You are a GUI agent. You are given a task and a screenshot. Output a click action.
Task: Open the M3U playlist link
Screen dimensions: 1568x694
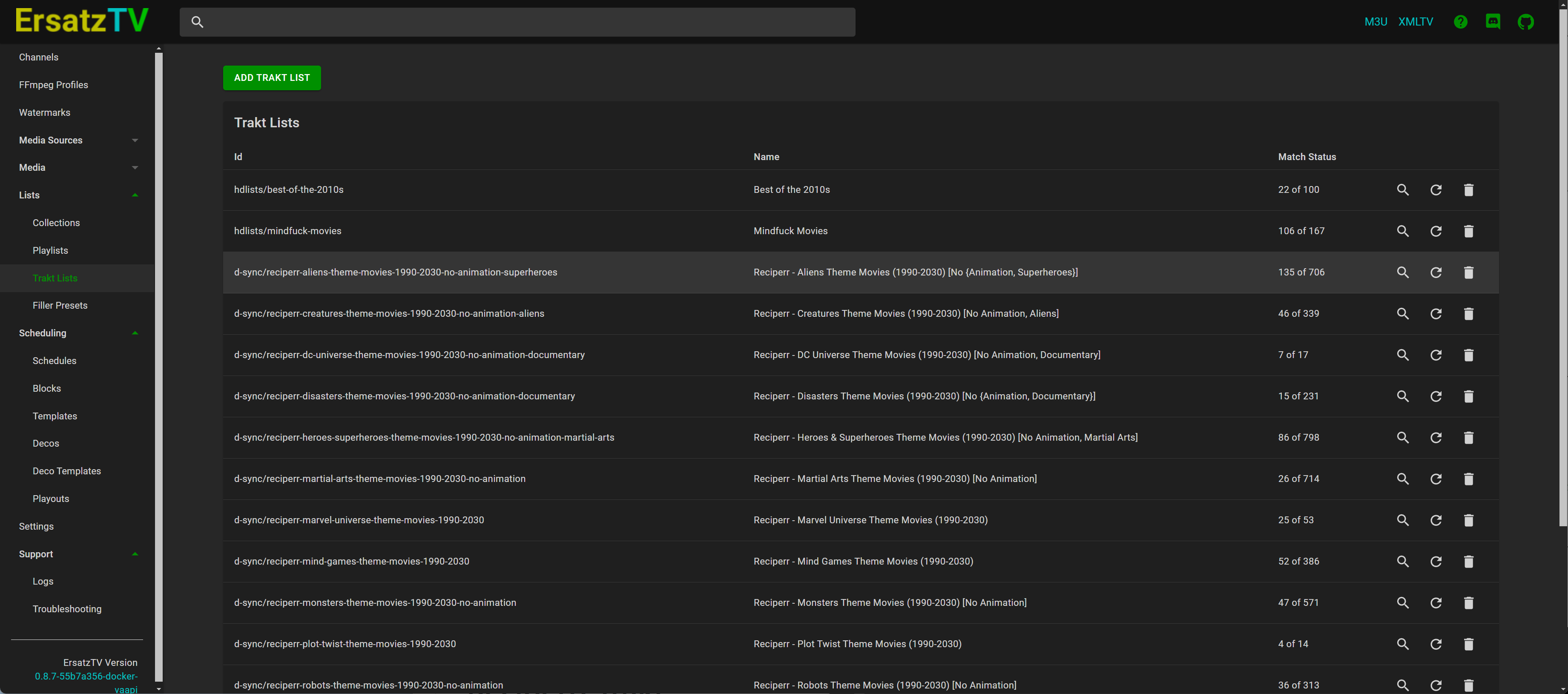pos(1375,22)
